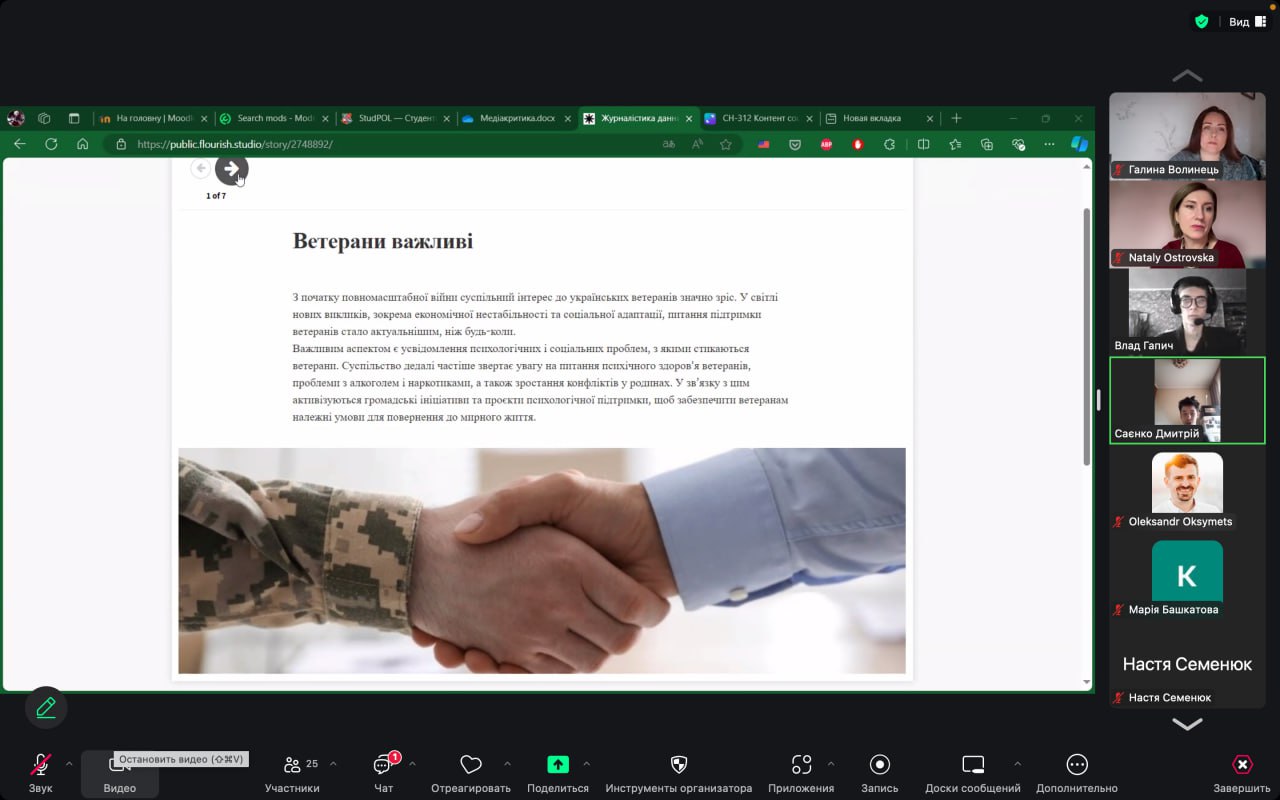The width and height of the screenshot is (1280, 800).
Task: Open the Zoom Chat panel
Action: 383,766
